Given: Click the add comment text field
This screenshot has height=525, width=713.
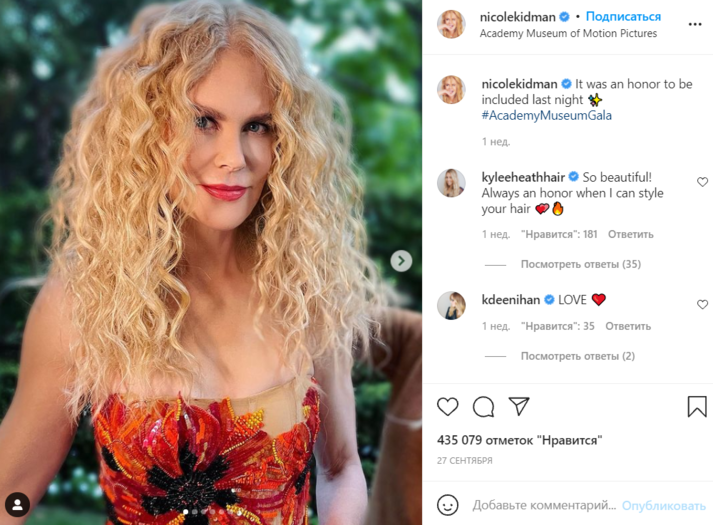Looking at the screenshot, I should [544, 505].
